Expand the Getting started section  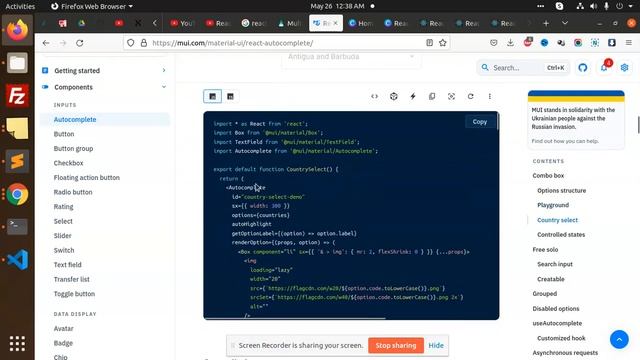[105, 71]
